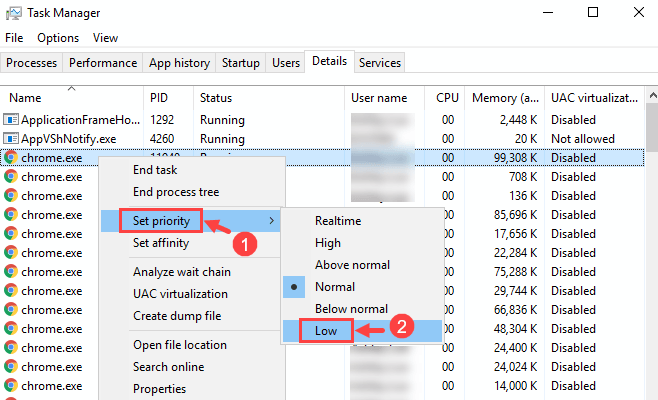Choose Set affinity from context menu

coord(193,243)
